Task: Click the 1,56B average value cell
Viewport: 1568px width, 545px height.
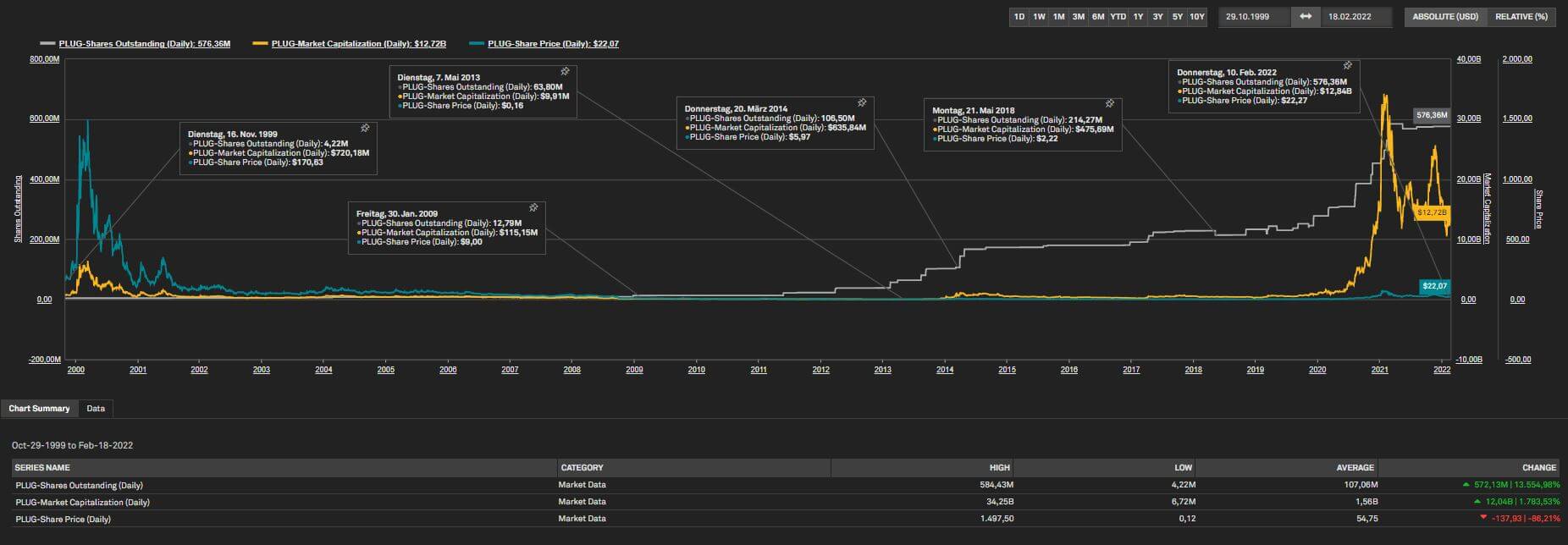Action: 1366,502
